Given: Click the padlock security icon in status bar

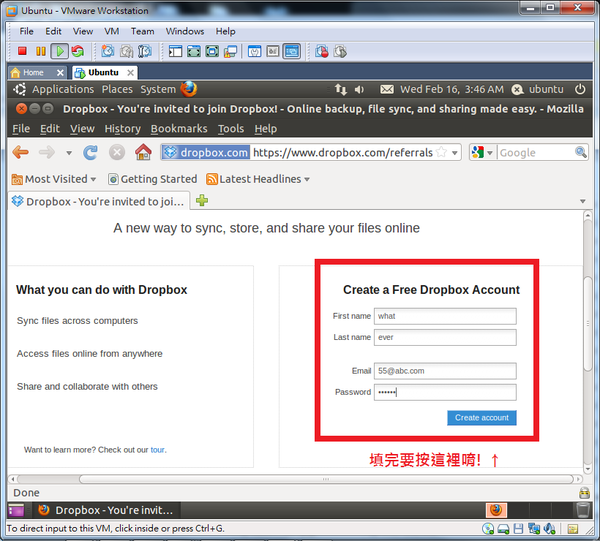Looking at the screenshot, I should pyautogui.click(x=584, y=493).
